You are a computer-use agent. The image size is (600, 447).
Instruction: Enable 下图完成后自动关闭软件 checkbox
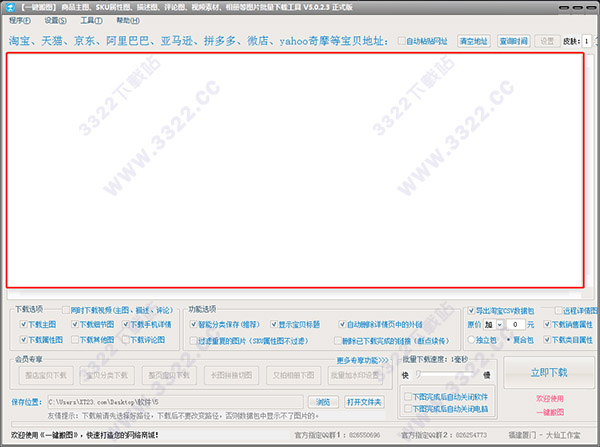[x=408, y=397]
